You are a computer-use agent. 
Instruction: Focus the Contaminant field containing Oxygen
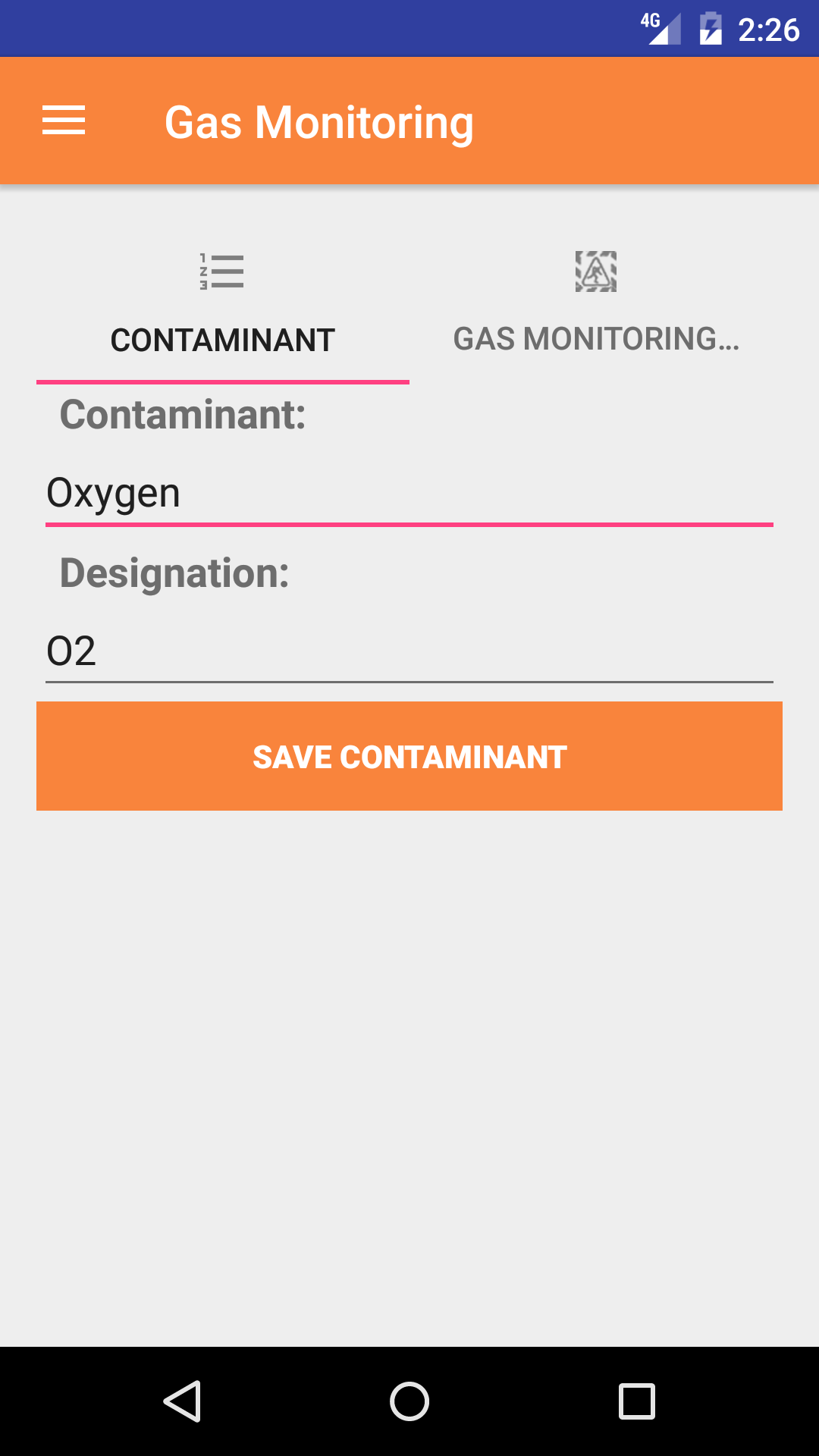409,493
